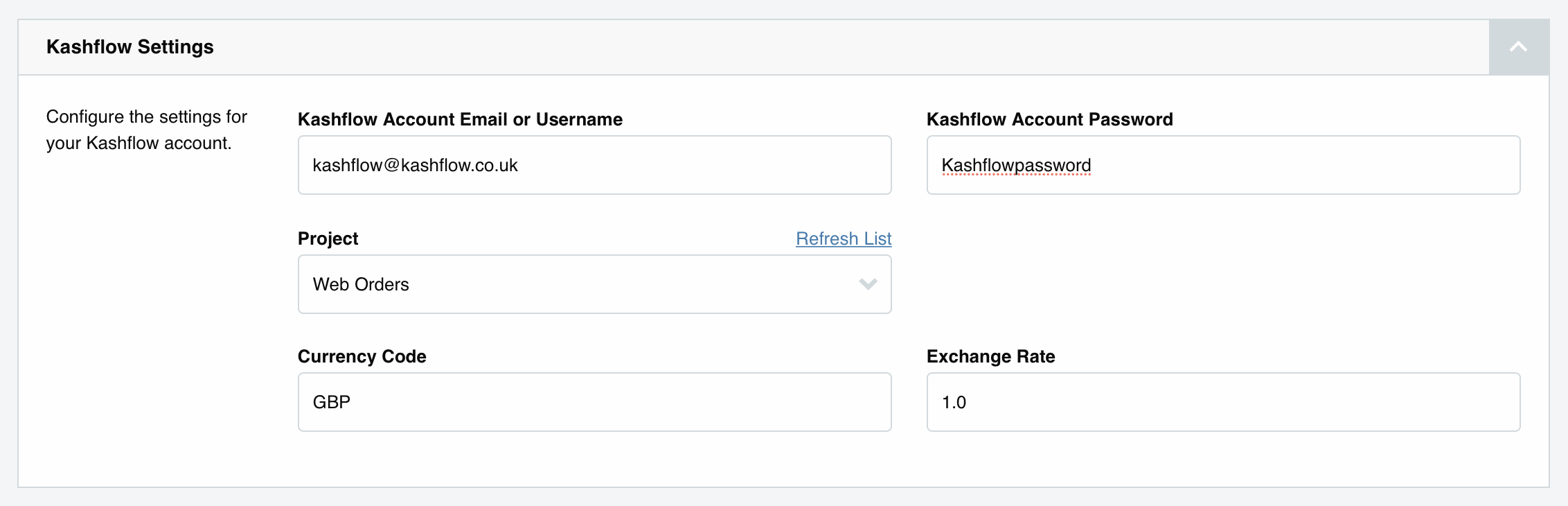Click the Exchange Rate label
This screenshot has width=1568, height=506.
tap(990, 356)
